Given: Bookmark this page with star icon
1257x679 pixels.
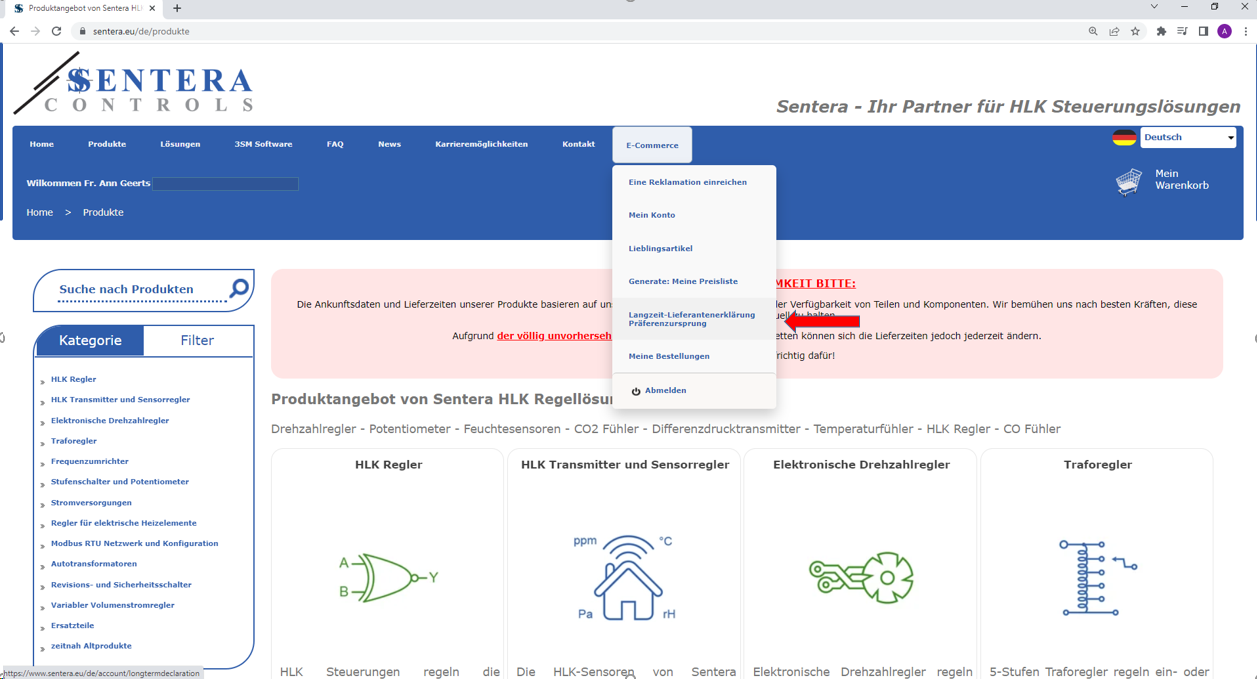Looking at the screenshot, I should pos(1135,31).
